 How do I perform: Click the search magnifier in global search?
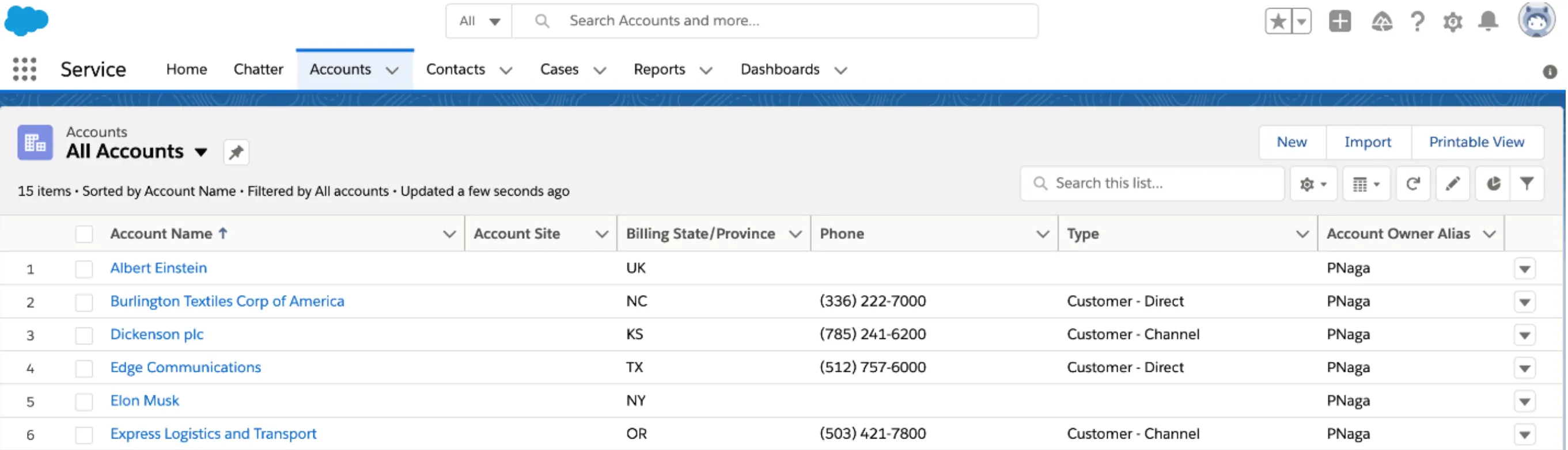click(541, 21)
